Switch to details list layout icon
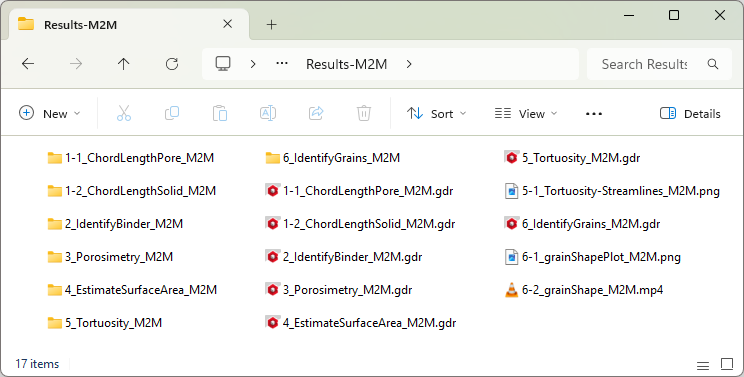Screen dimensions: 744x377 703,366
